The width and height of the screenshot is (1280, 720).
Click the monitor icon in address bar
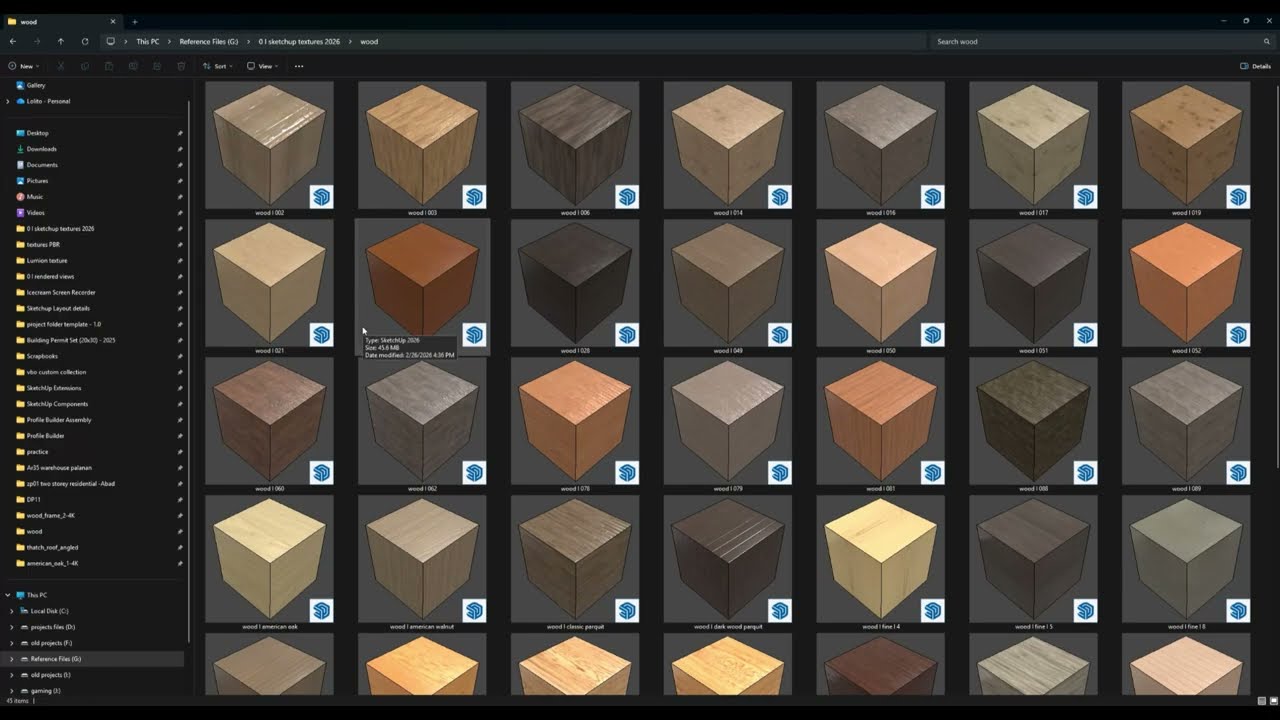111,42
